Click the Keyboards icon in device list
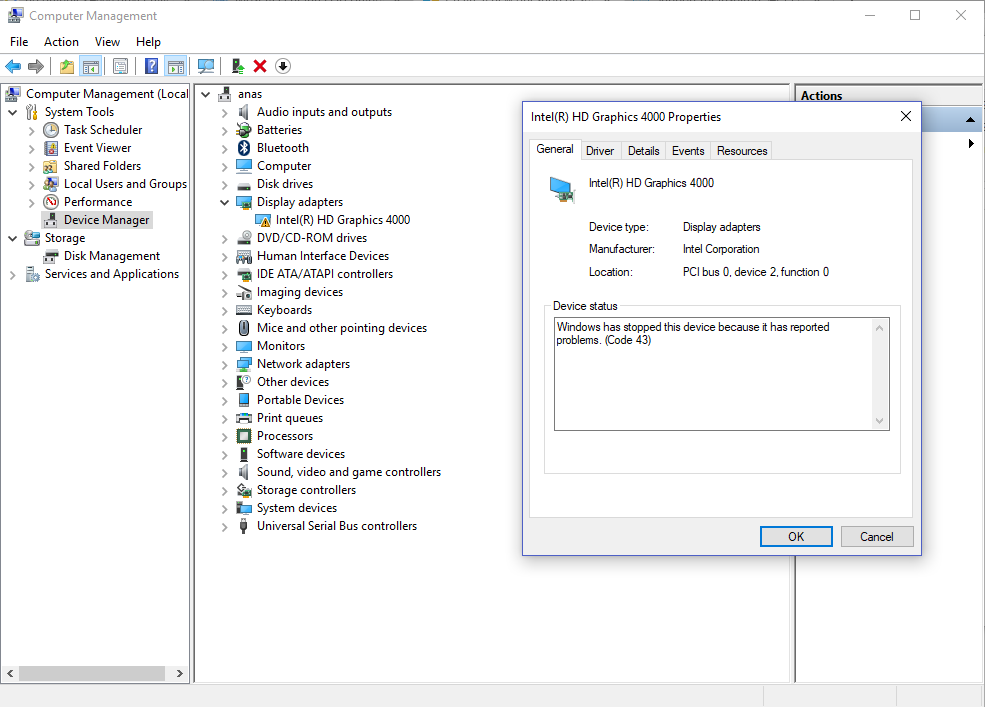 (x=244, y=310)
